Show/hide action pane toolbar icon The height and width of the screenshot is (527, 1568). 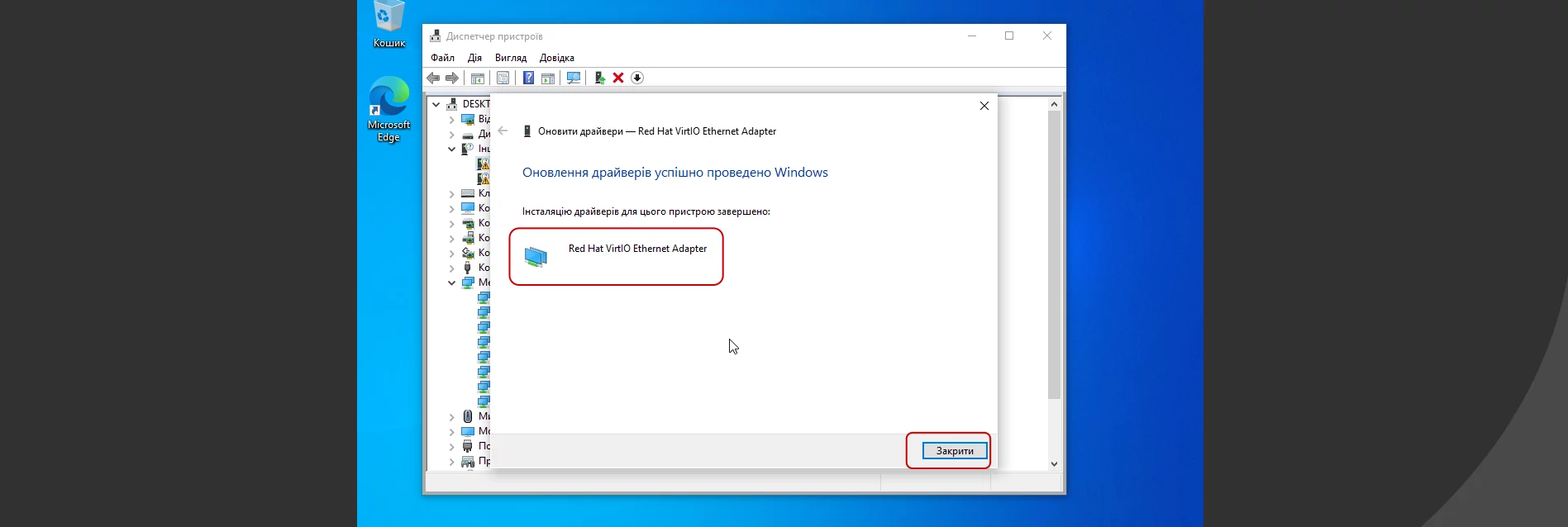pyautogui.click(x=548, y=78)
